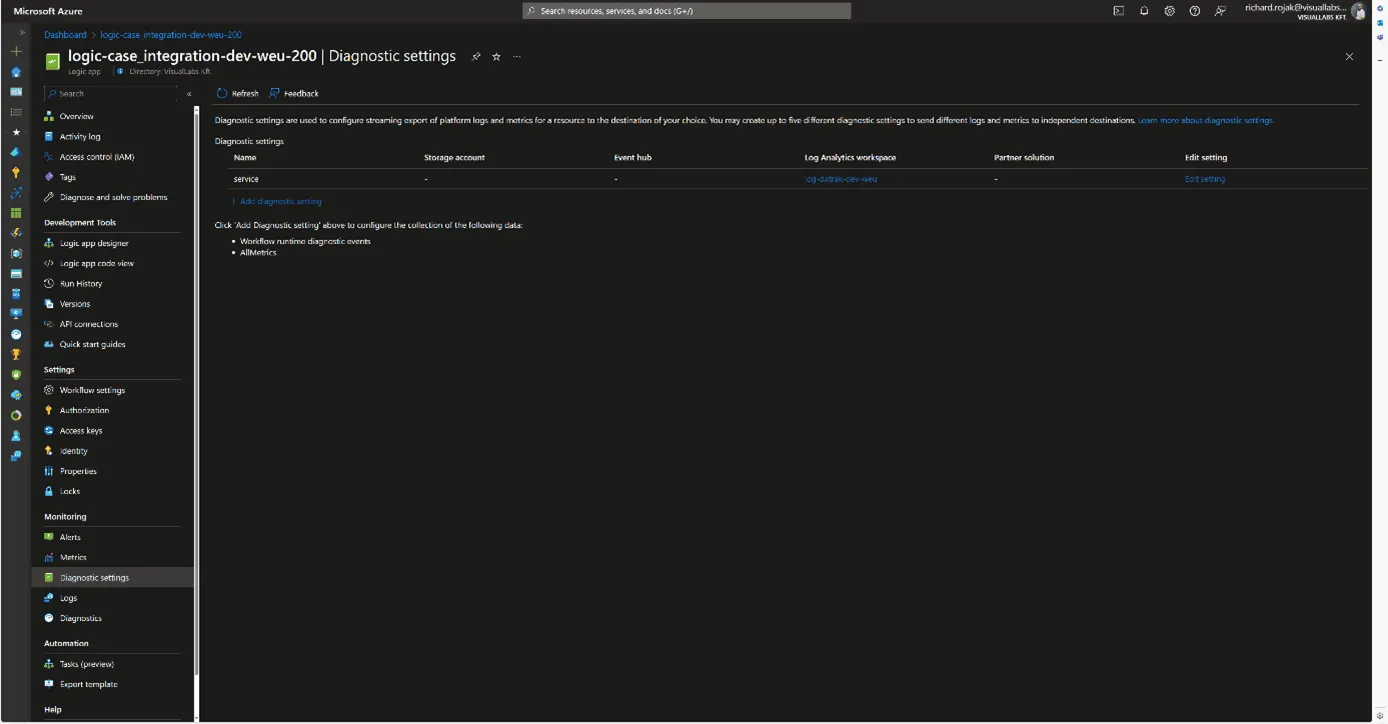Click the resource menu vertical scrollbar
This screenshot has height=724, width=1388.
(197, 392)
